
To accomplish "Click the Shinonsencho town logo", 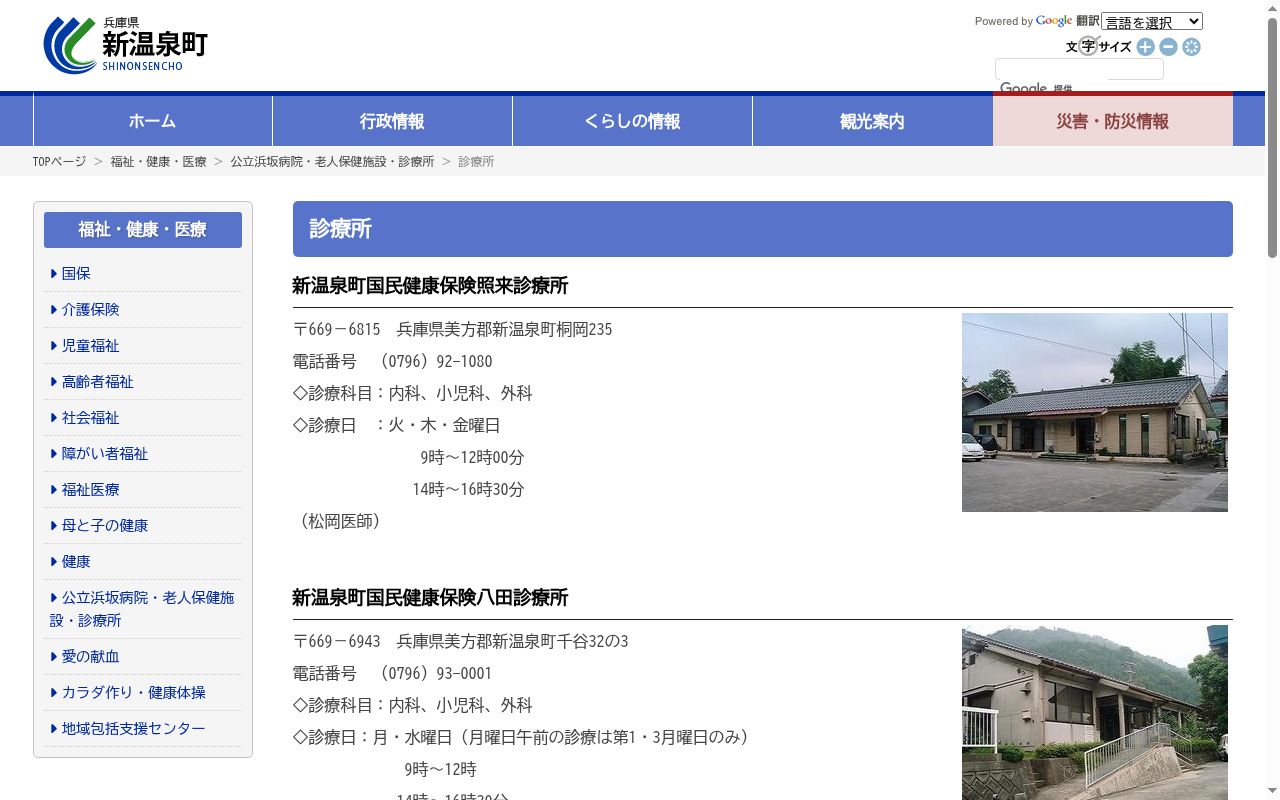I will tap(126, 45).
